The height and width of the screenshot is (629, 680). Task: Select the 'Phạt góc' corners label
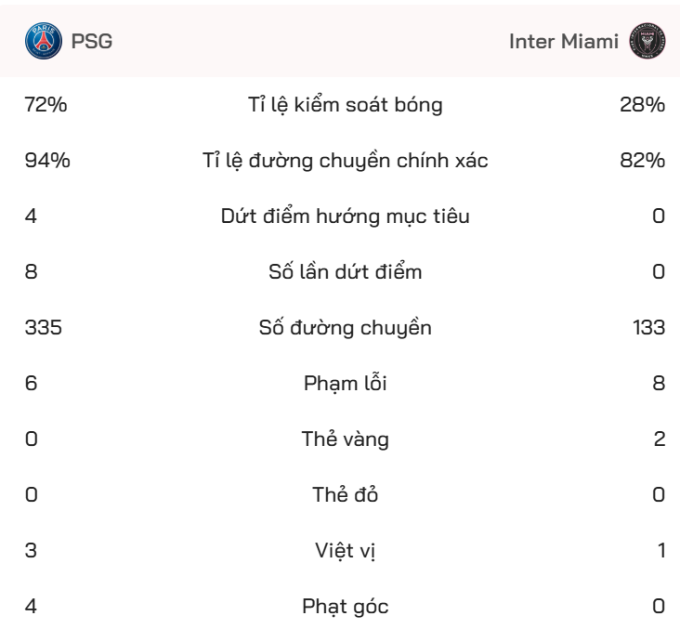[x=345, y=606]
